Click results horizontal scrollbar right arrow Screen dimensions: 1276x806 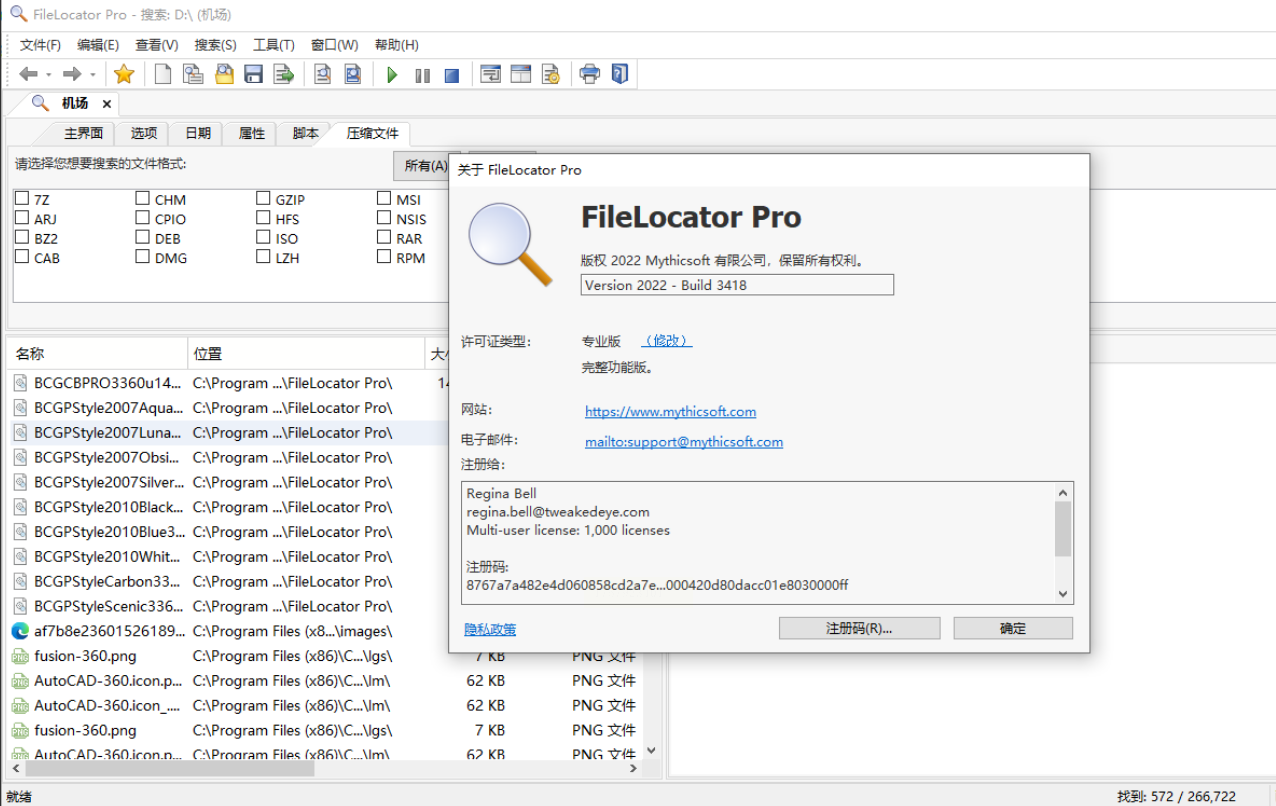(x=632, y=769)
